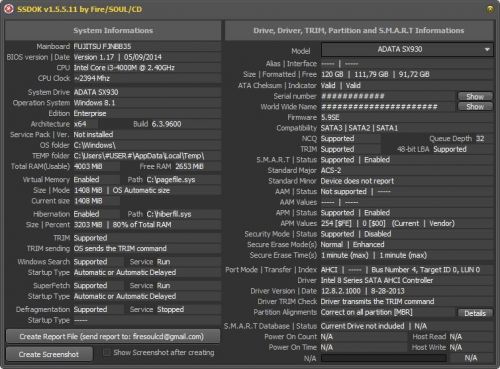500x369 pixels.
Task: Select Firmware value 5.9SE
Action: 330,117
